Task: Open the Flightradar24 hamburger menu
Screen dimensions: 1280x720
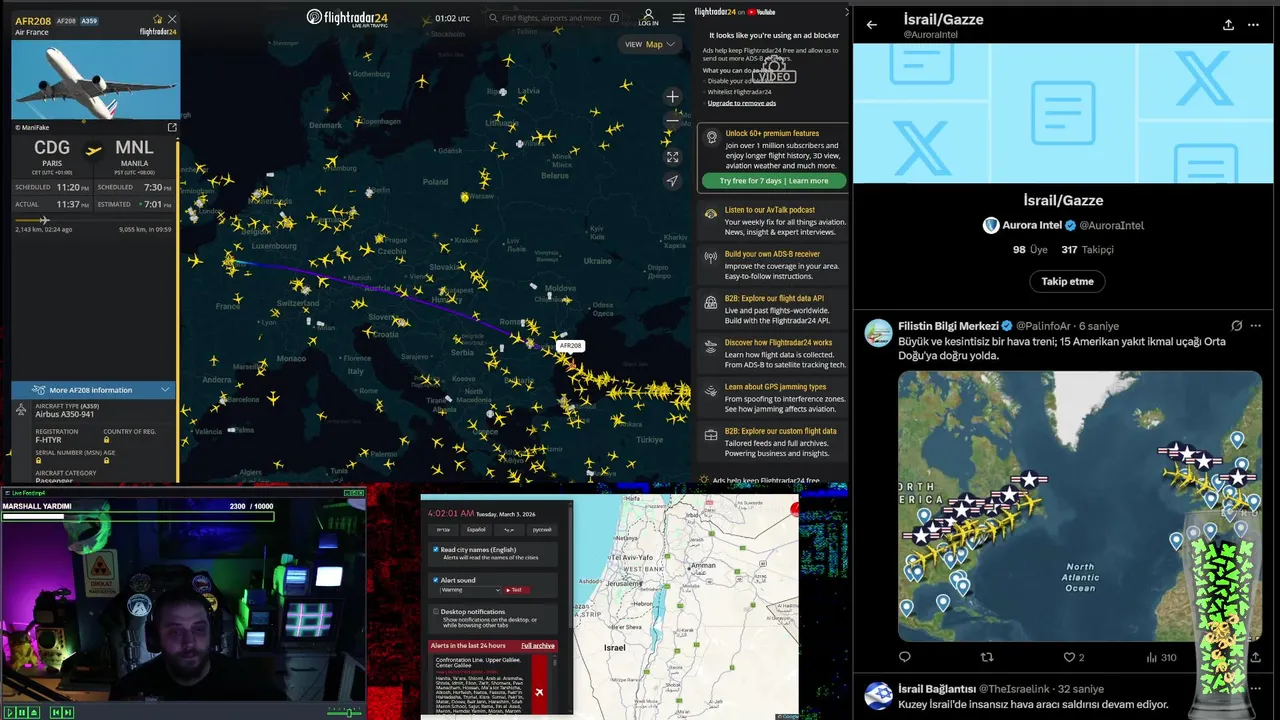Action: (x=679, y=18)
